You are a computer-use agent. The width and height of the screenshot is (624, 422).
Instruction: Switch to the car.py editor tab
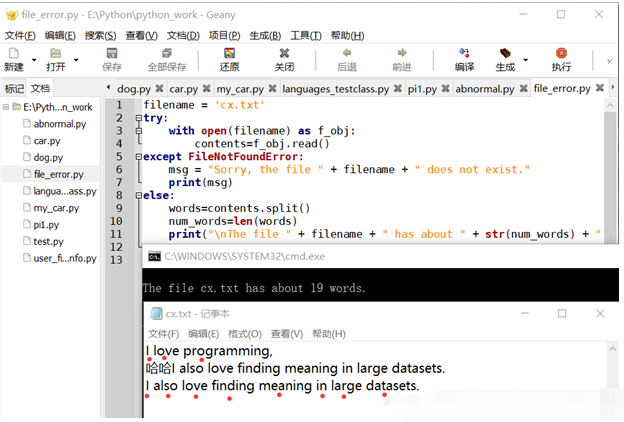coord(183,89)
